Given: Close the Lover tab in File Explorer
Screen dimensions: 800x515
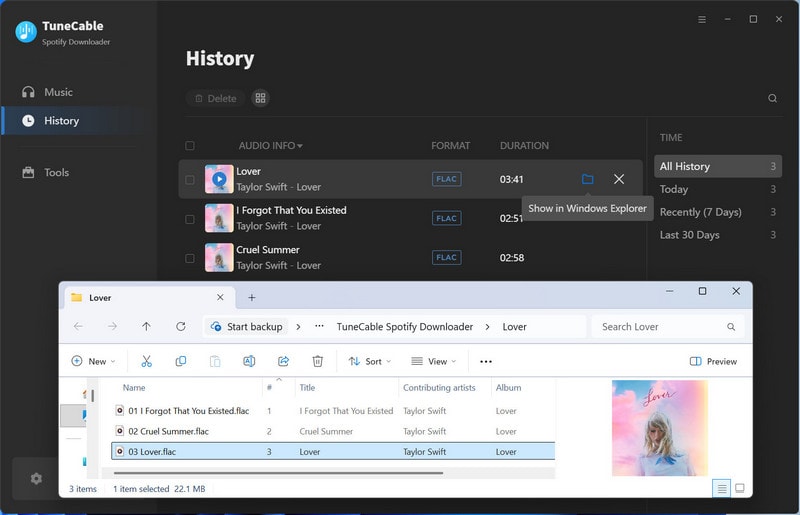Looking at the screenshot, I should pos(220,298).
